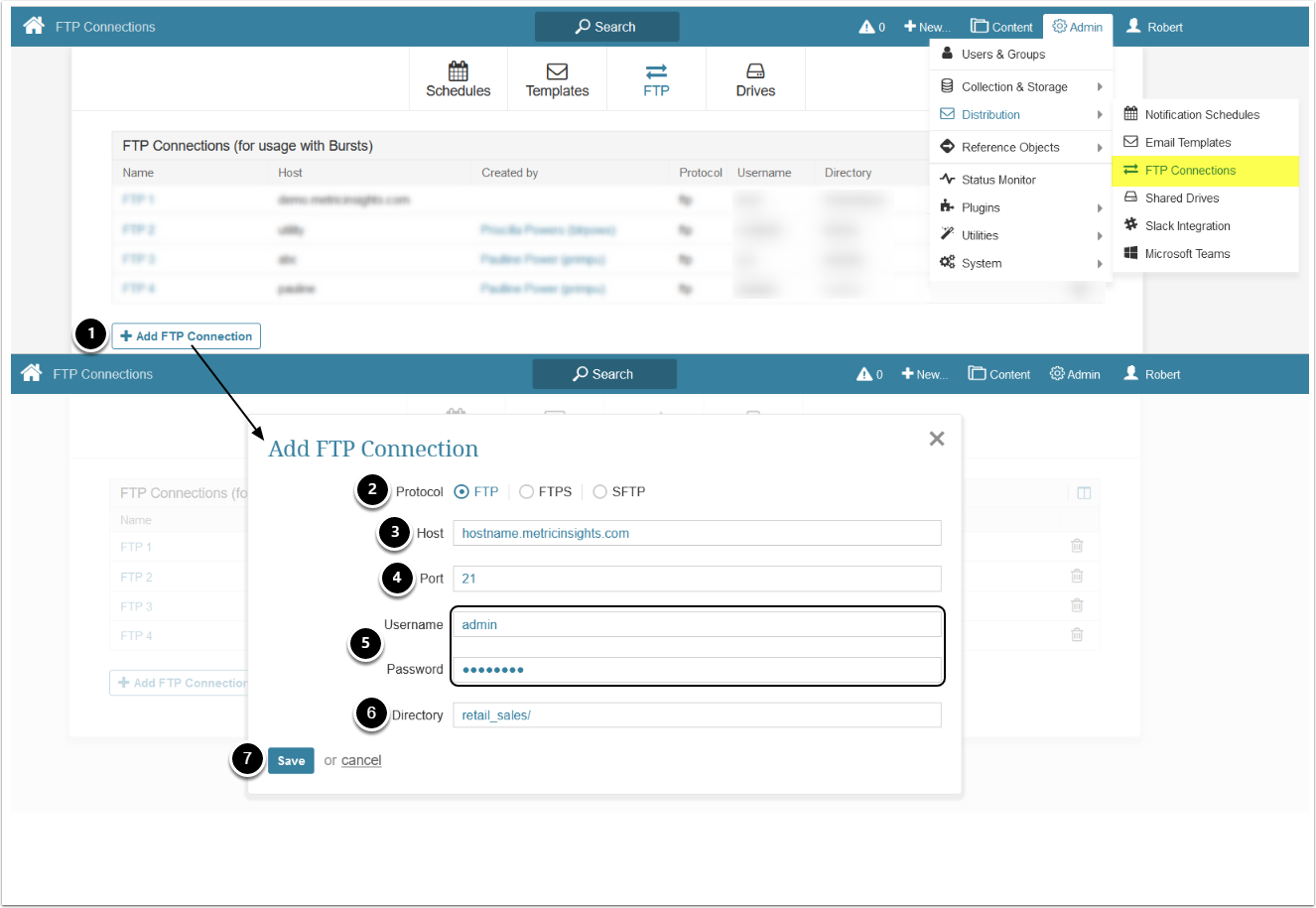This screenshot has height=908, width=1316.
Task: Select FTP Connections menu entry
Action: click(1190, 171)
